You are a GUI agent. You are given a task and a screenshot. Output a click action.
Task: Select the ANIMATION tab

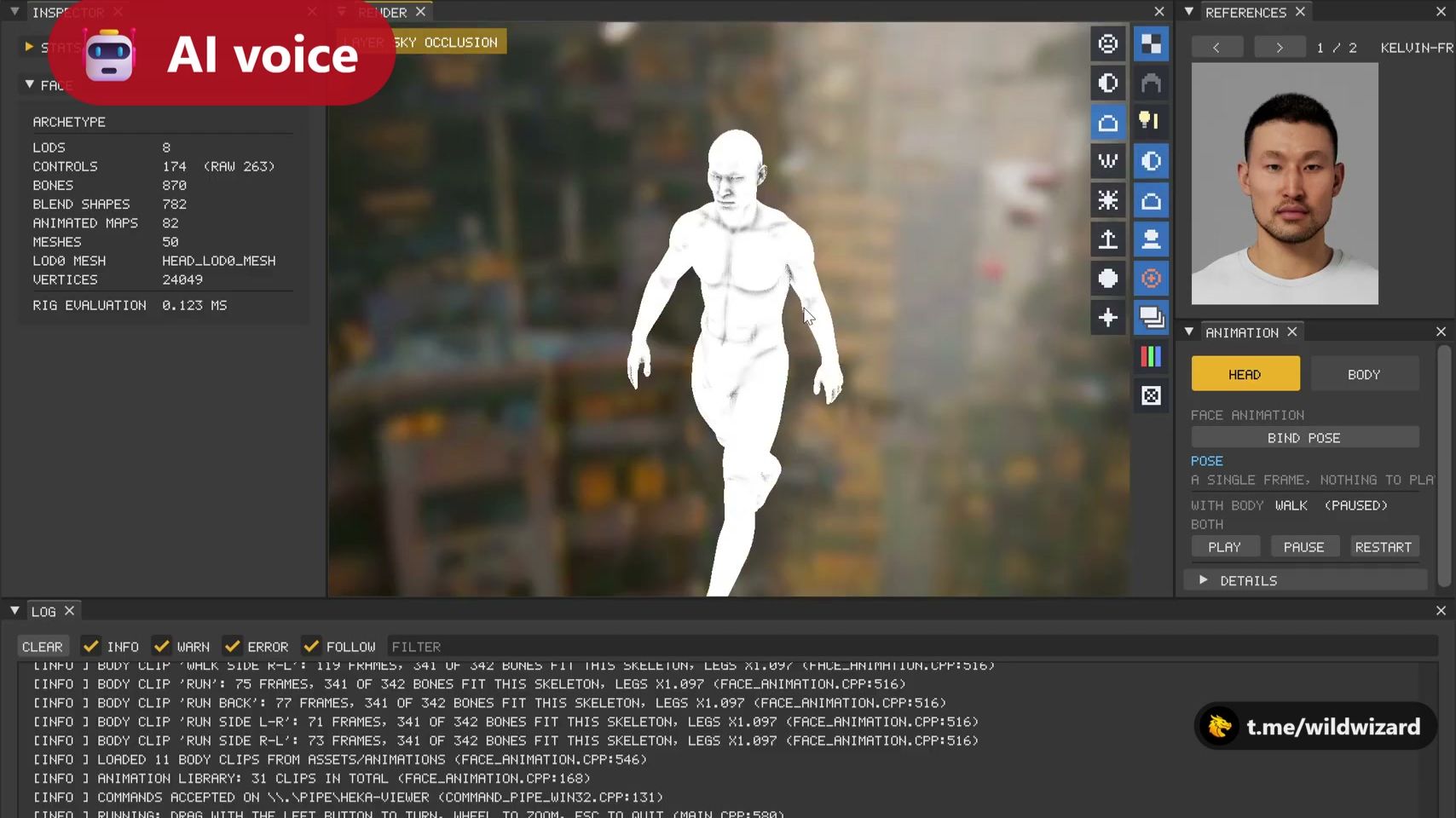click(1242, 332)
